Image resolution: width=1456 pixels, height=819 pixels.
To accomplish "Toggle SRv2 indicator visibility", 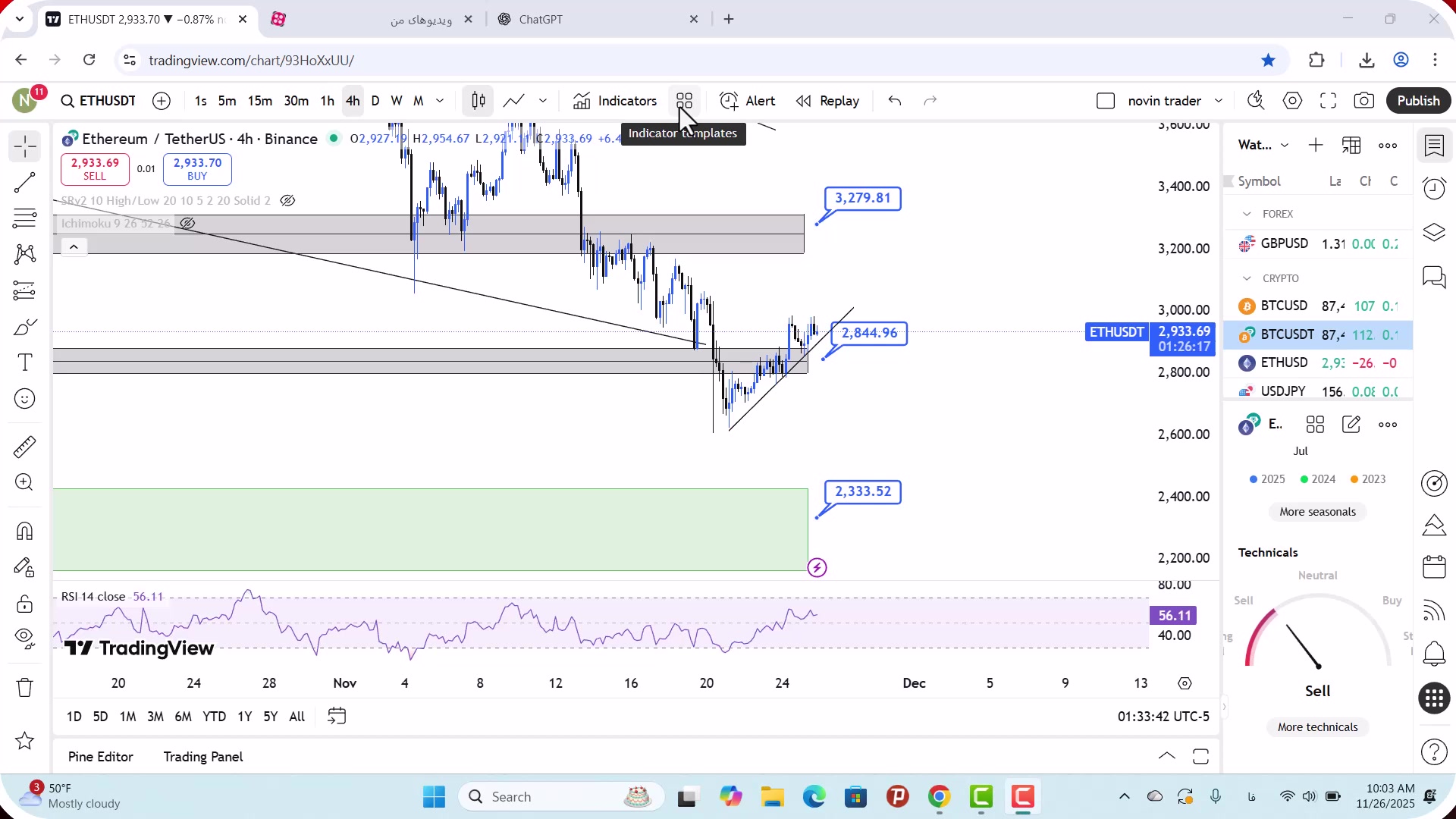I will (287, 201).
